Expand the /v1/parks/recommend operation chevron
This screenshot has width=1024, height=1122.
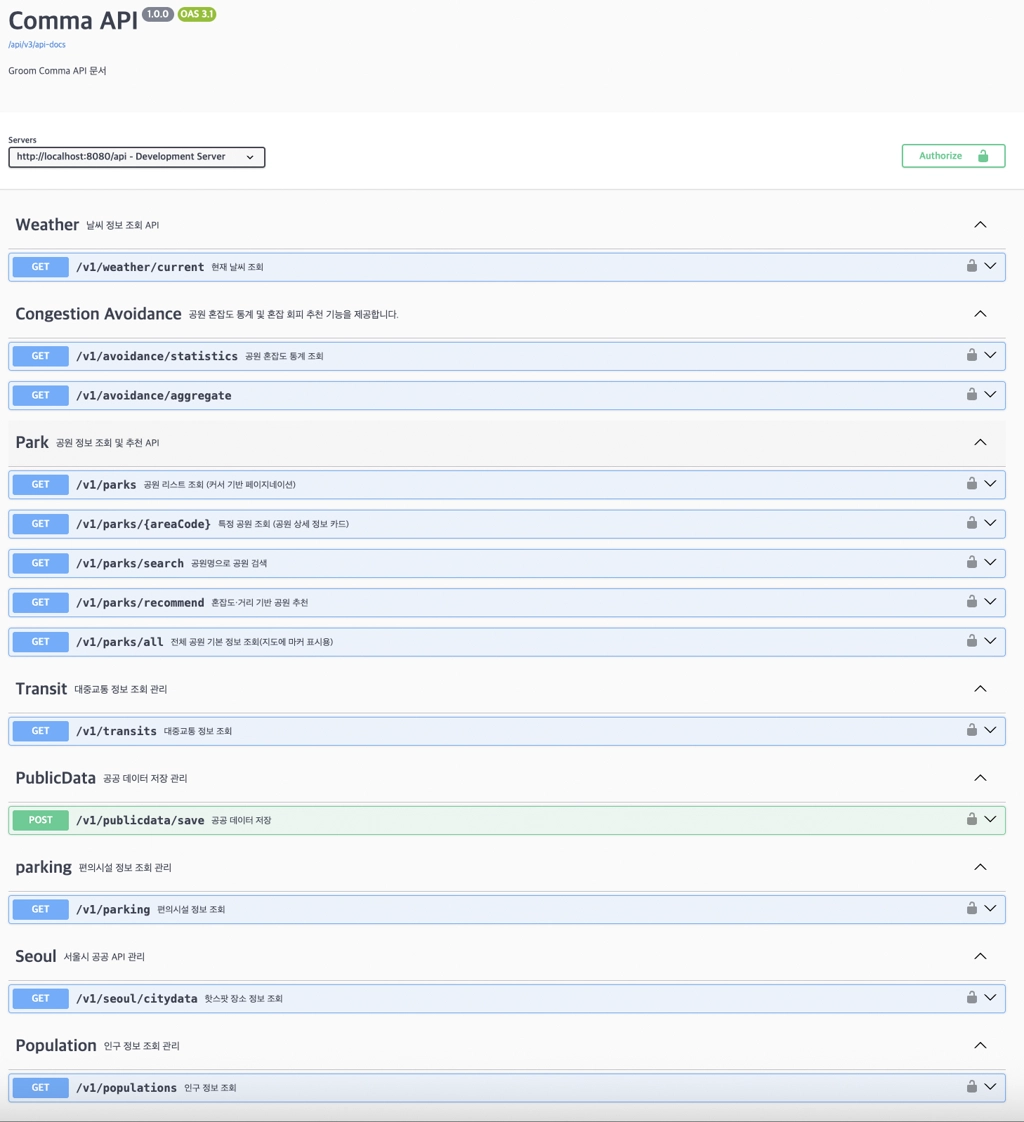(x=990, y=602)
